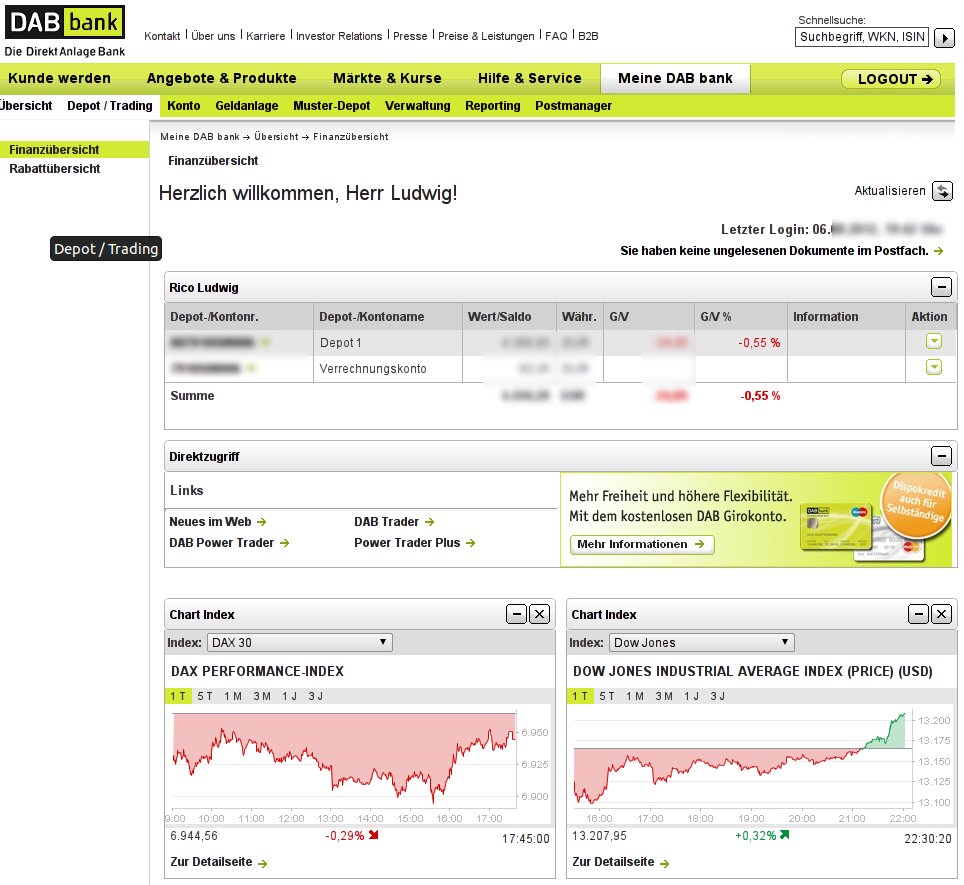The height and width of the screenshot is (885, 964).
Task: Select the Meine DAB bank tab
Action: tap(675, 79)
